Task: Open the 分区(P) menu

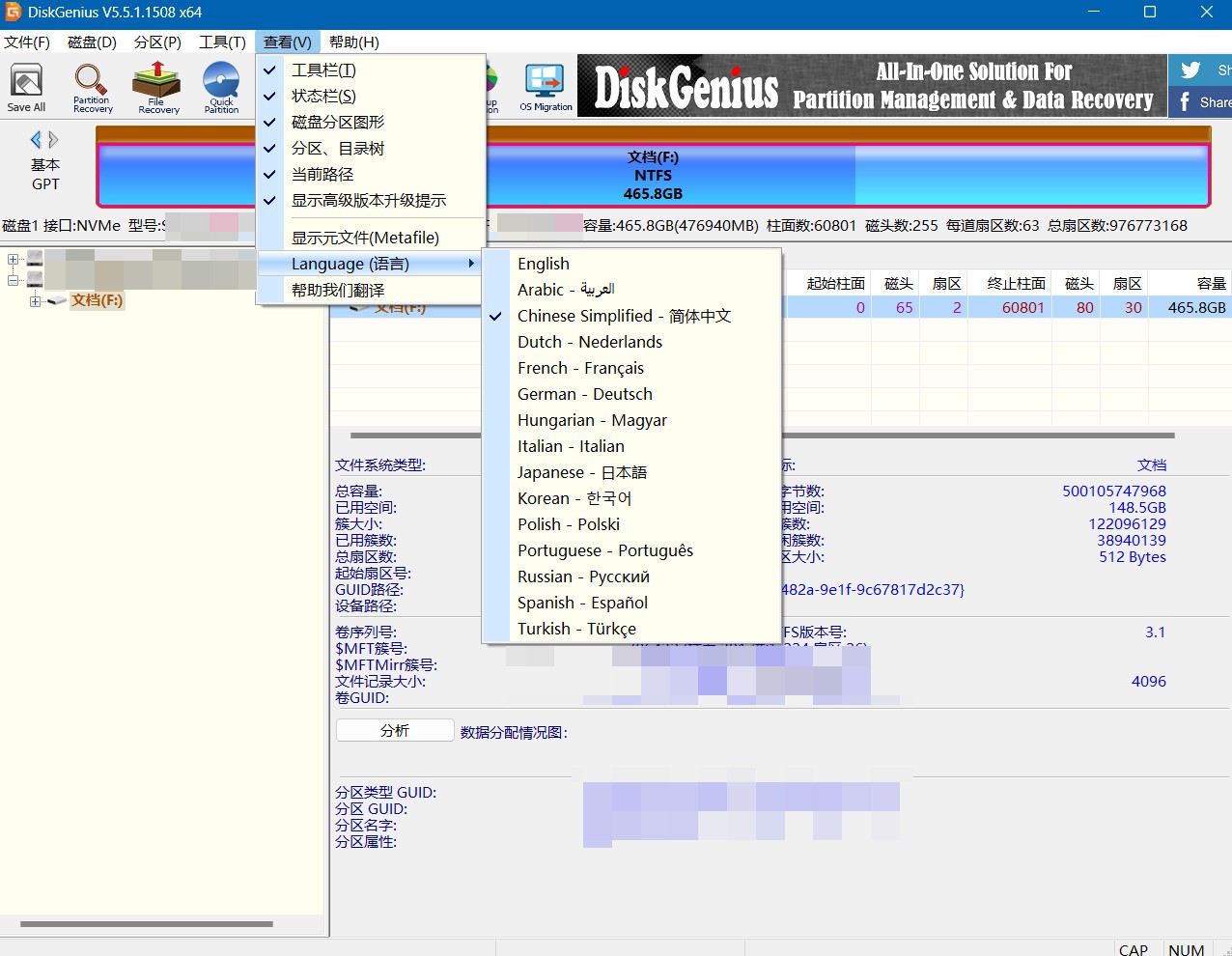Action: click(x=157, y=42)
